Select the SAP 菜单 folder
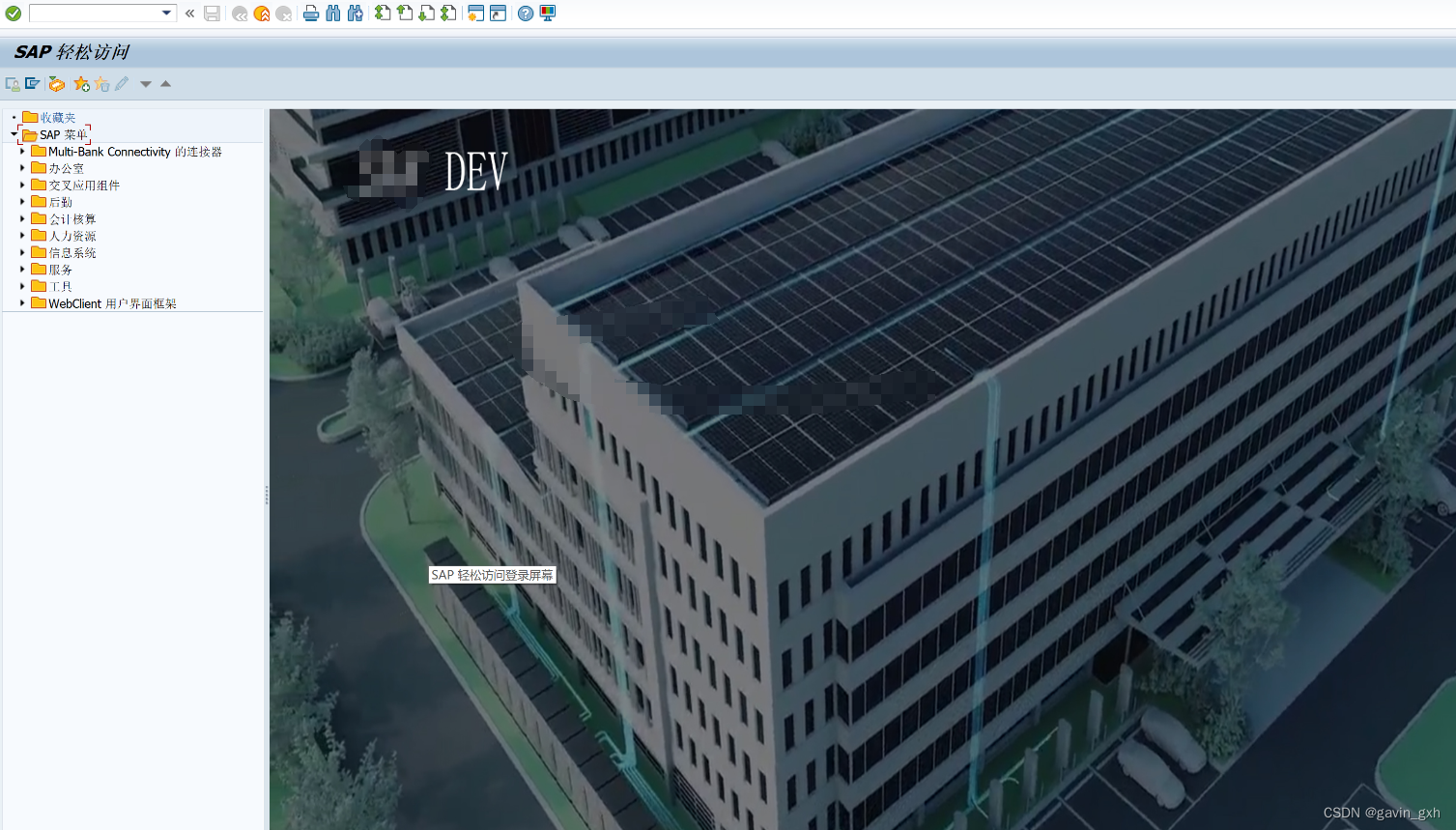1456x830 pixels. (x=55, y=134)
